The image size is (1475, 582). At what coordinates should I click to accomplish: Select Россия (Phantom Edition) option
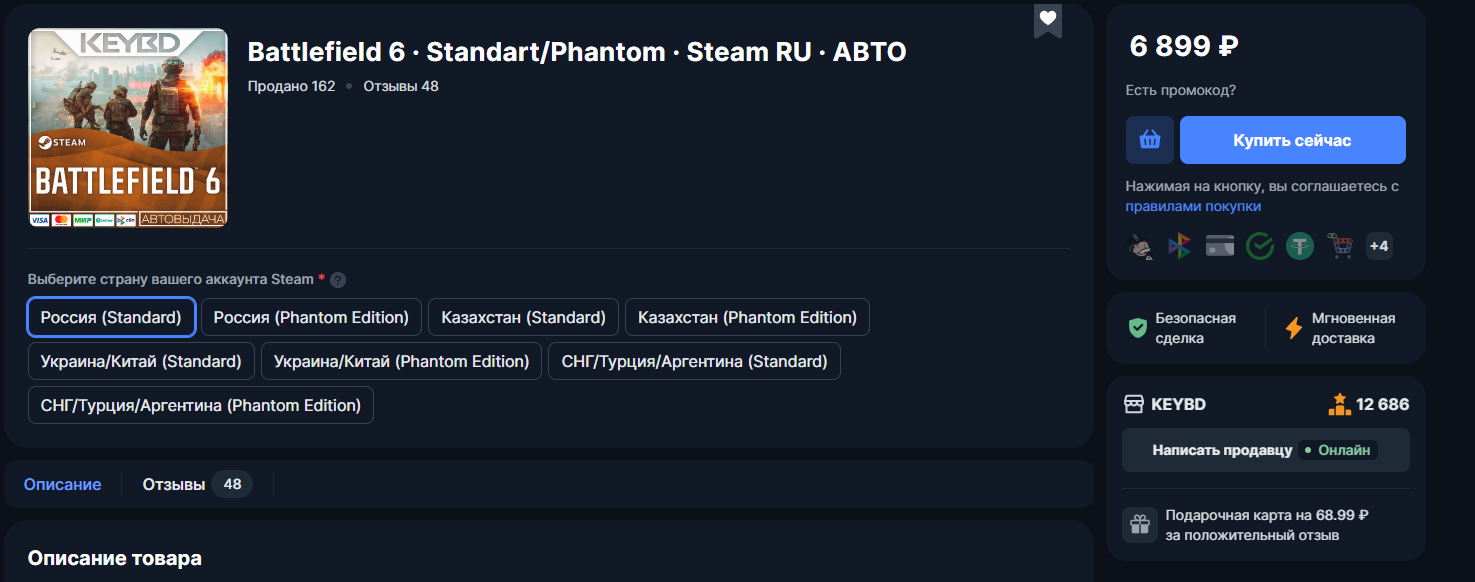311,317
